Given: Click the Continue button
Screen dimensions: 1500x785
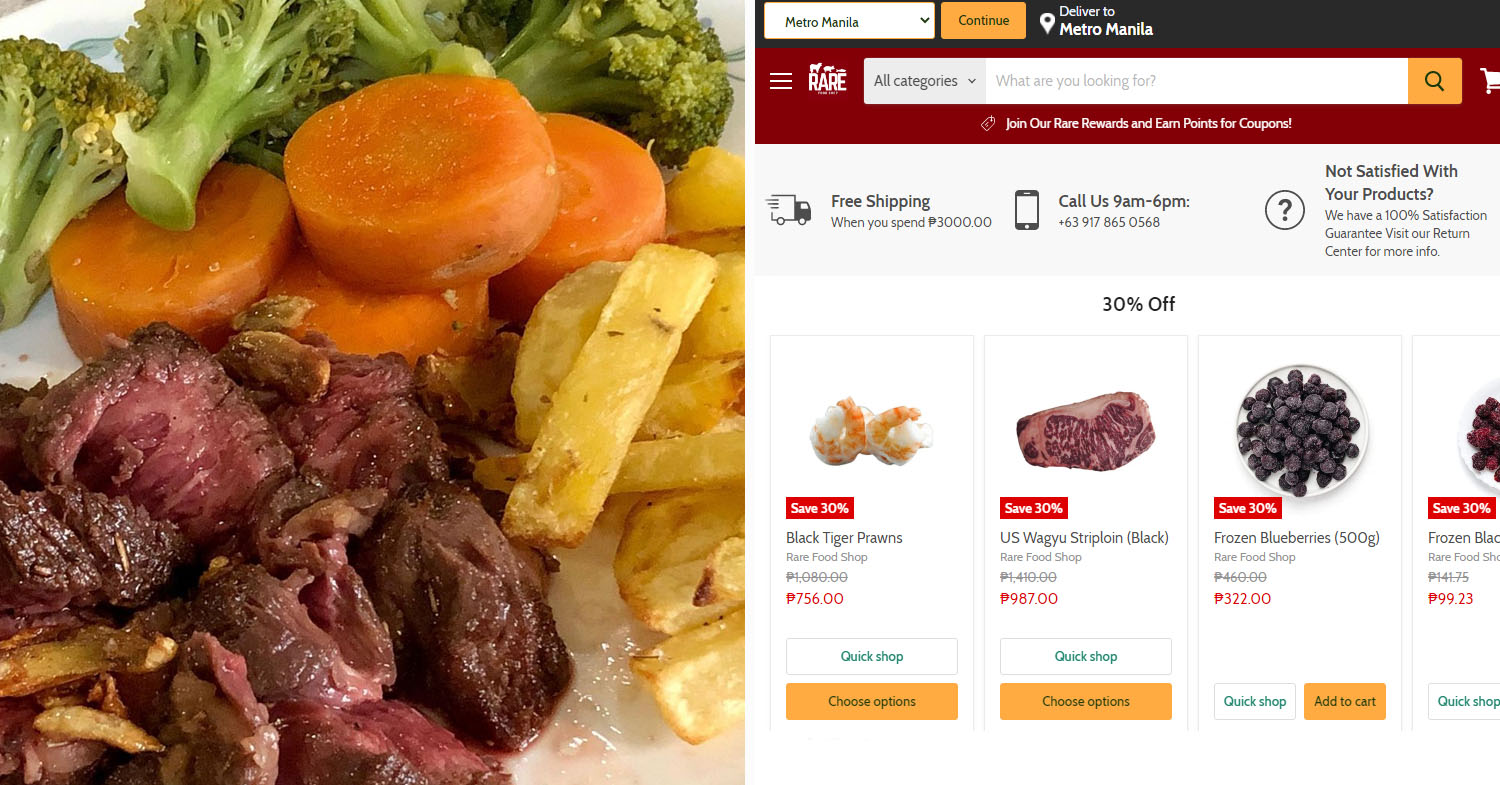Looking at the screenshot, I should 983,21.
